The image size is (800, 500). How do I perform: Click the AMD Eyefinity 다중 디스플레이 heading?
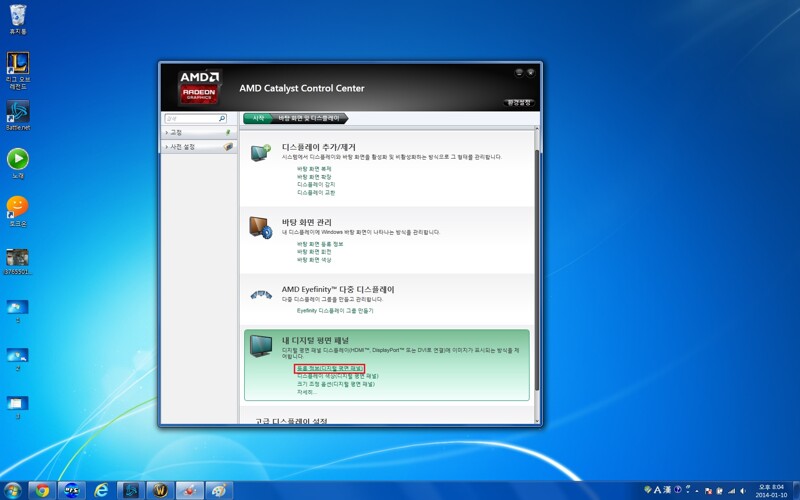(338, 289)
